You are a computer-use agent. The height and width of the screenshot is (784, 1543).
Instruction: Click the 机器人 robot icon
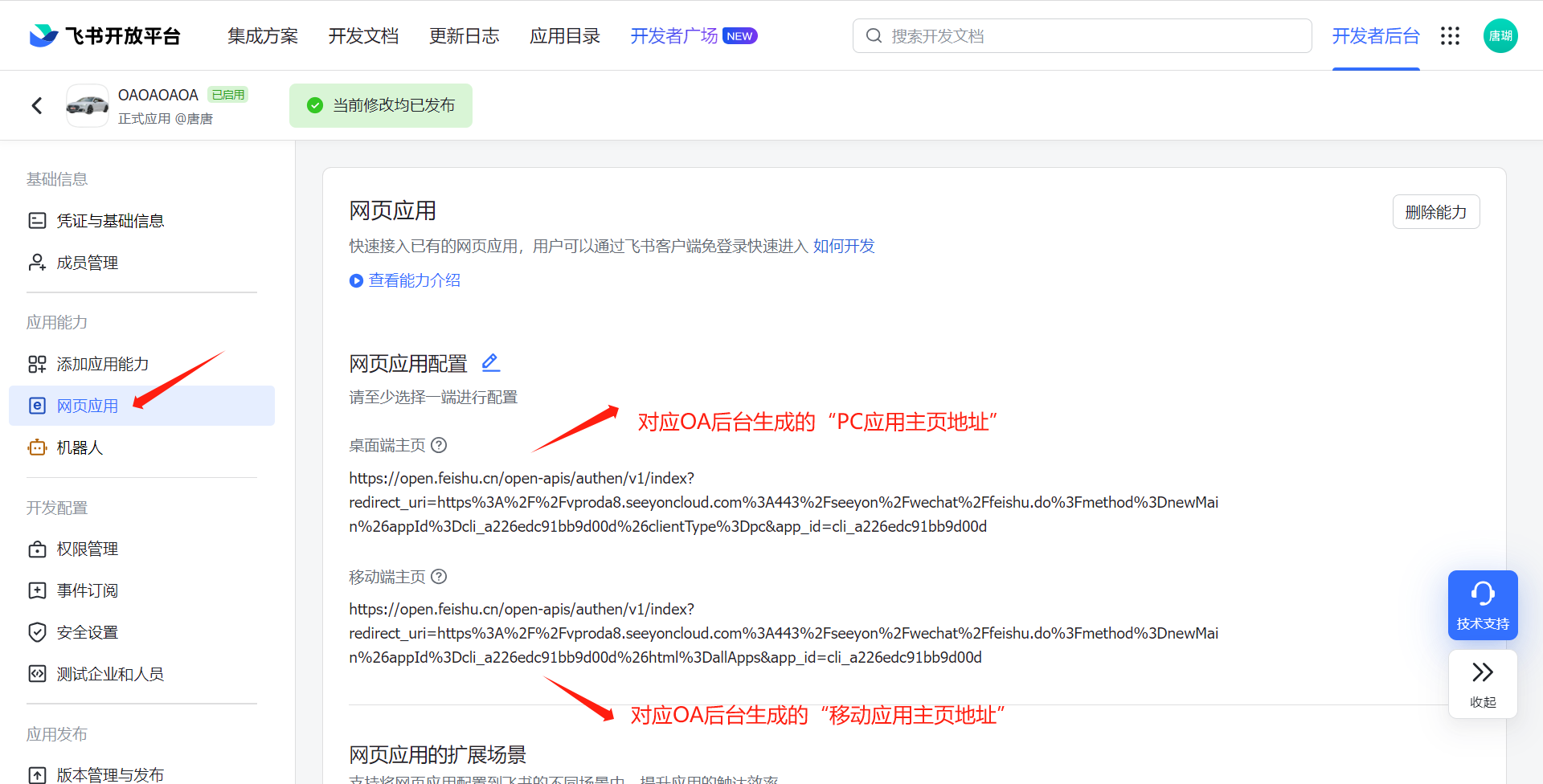(x=37, y=447)
